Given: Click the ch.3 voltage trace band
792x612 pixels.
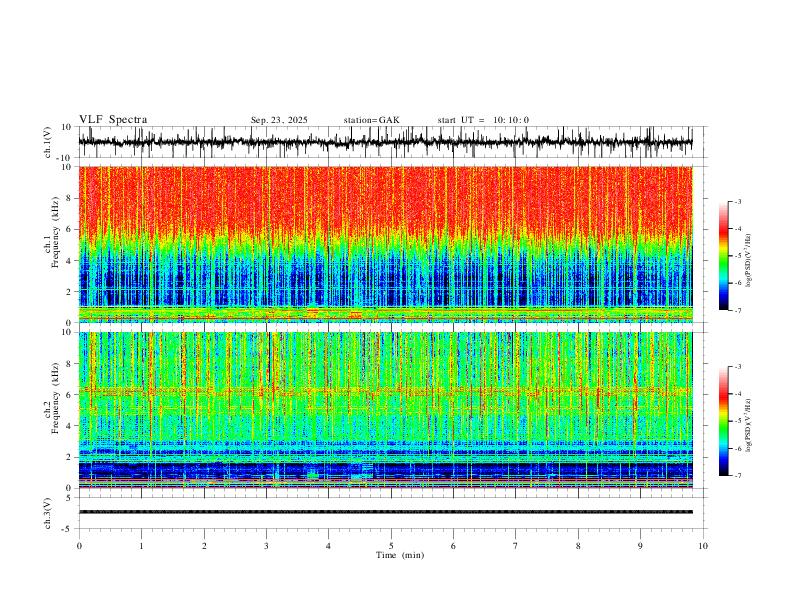Looking at the screenshot, I should click(385, 512).
